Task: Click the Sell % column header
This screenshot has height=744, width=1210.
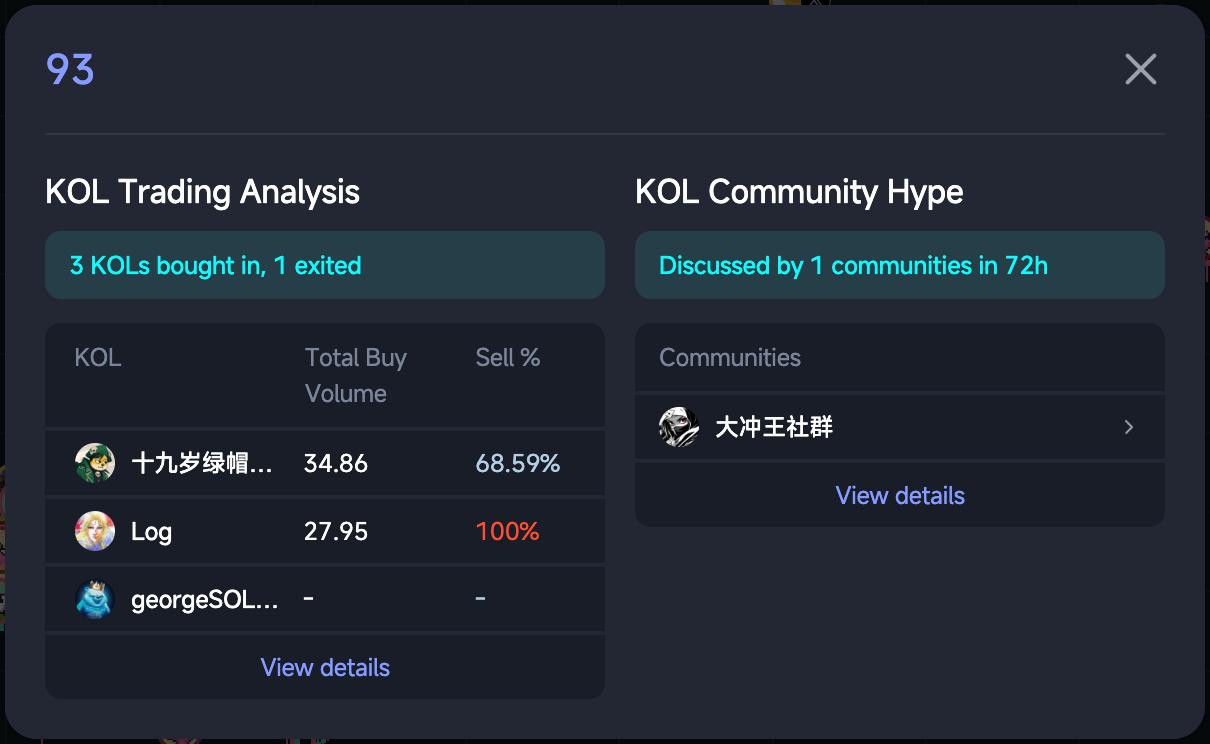Action: pos(508,358)
